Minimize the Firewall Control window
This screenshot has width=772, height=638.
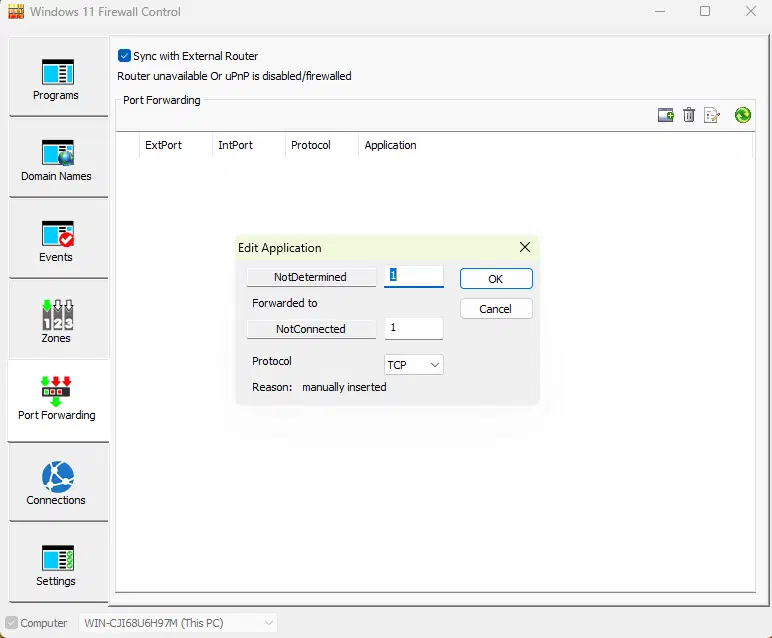pos(660,11)
